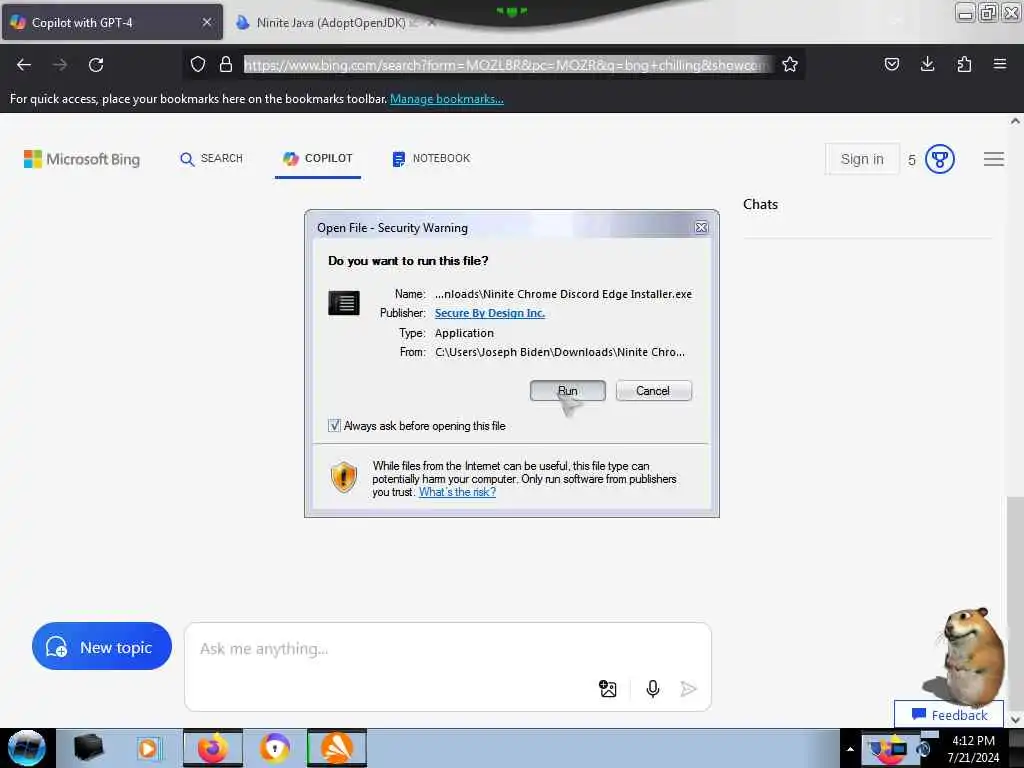This screenshot has height=768, width=1024.
Task: Switch to the Ninite Java tab
Action: coord(331,23)
